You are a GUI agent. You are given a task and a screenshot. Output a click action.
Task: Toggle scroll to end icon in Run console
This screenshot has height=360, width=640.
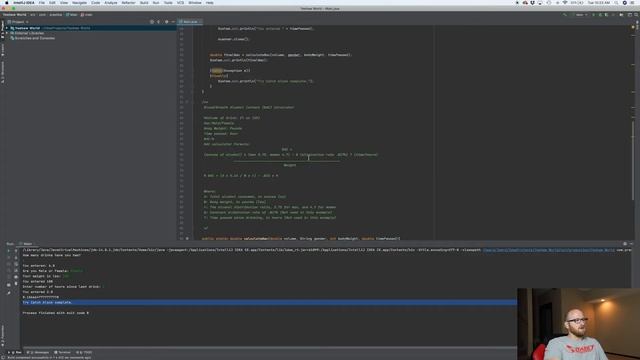(16, 270)
